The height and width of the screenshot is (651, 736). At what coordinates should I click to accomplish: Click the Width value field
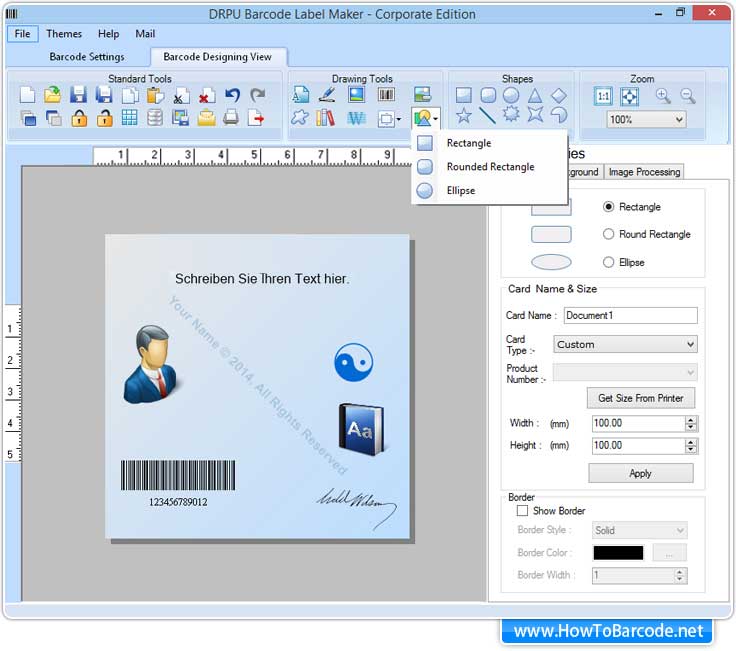639,423
